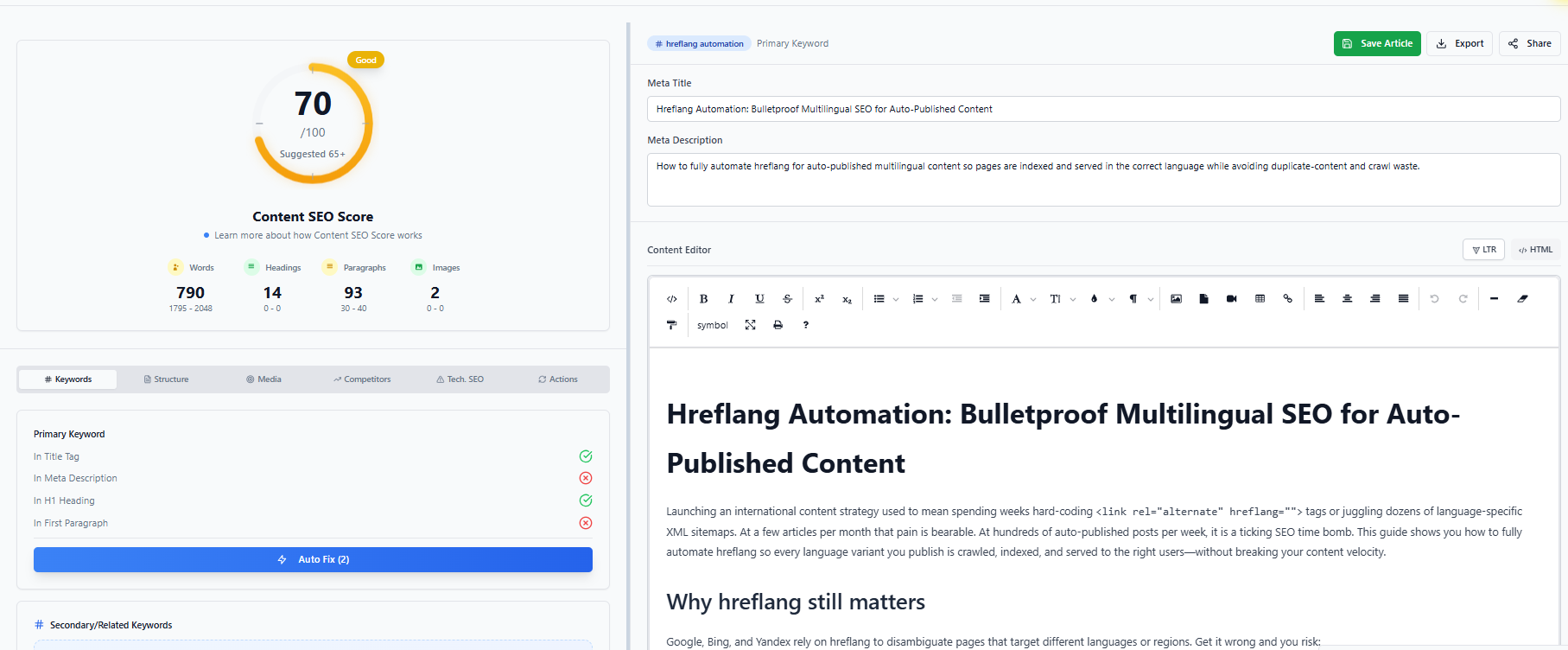Insert an image into the article

1176,299
